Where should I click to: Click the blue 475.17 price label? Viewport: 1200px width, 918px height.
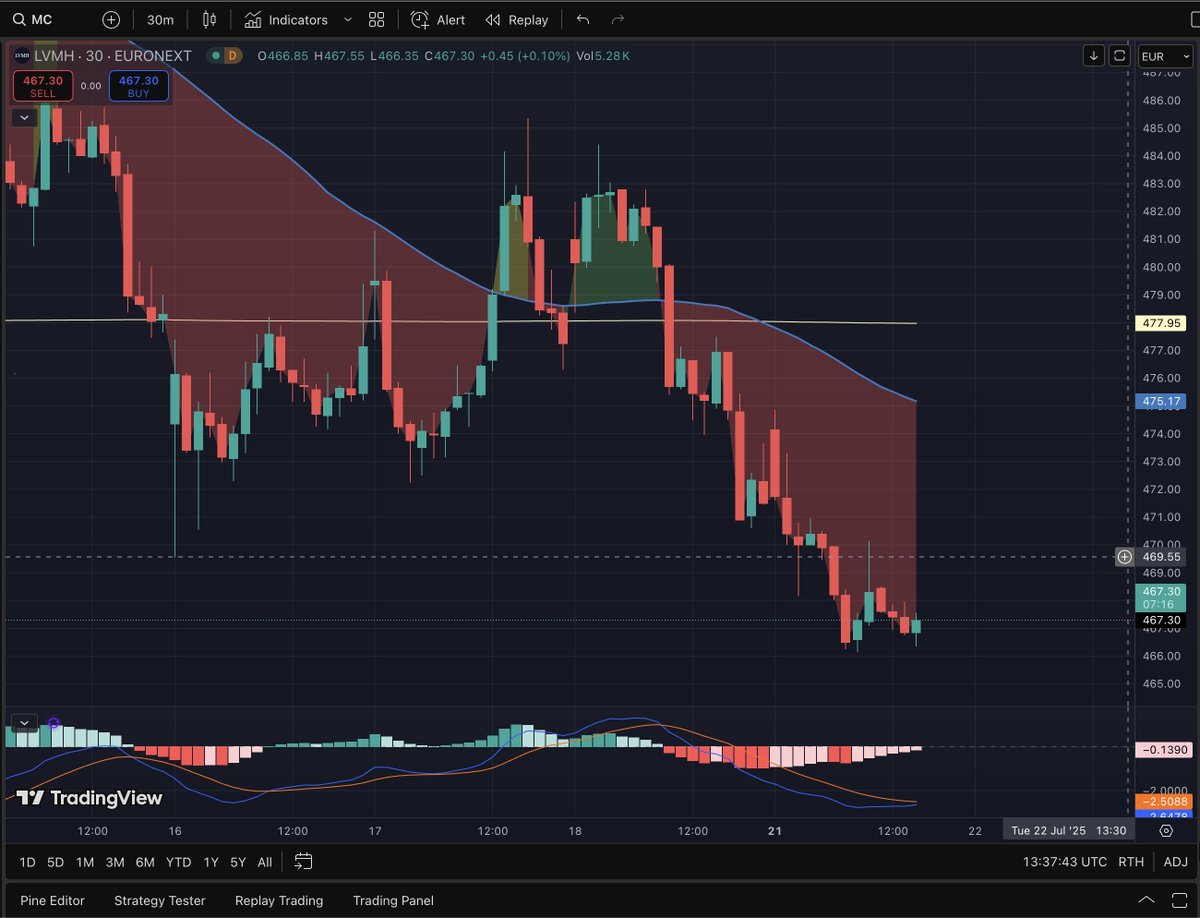pos(1161,401)
